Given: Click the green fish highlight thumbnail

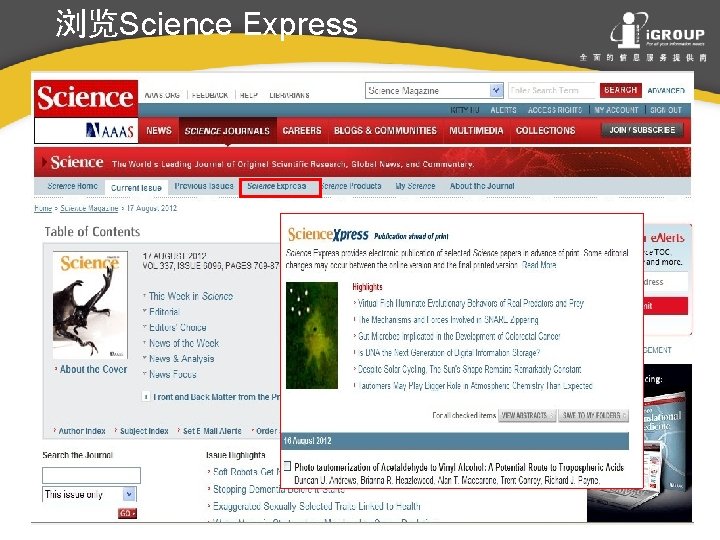Looking at the screenshot, I should (312, 336).
